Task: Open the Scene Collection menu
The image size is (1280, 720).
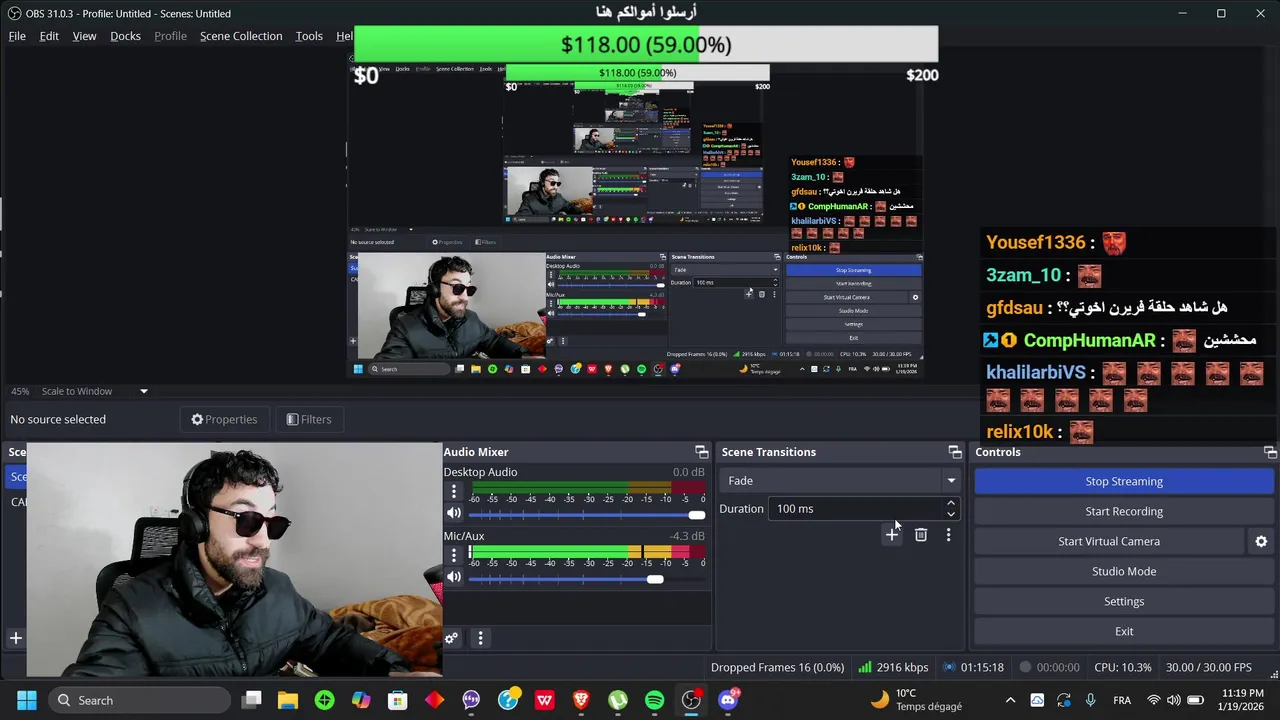Action: [x=241, y=36]
